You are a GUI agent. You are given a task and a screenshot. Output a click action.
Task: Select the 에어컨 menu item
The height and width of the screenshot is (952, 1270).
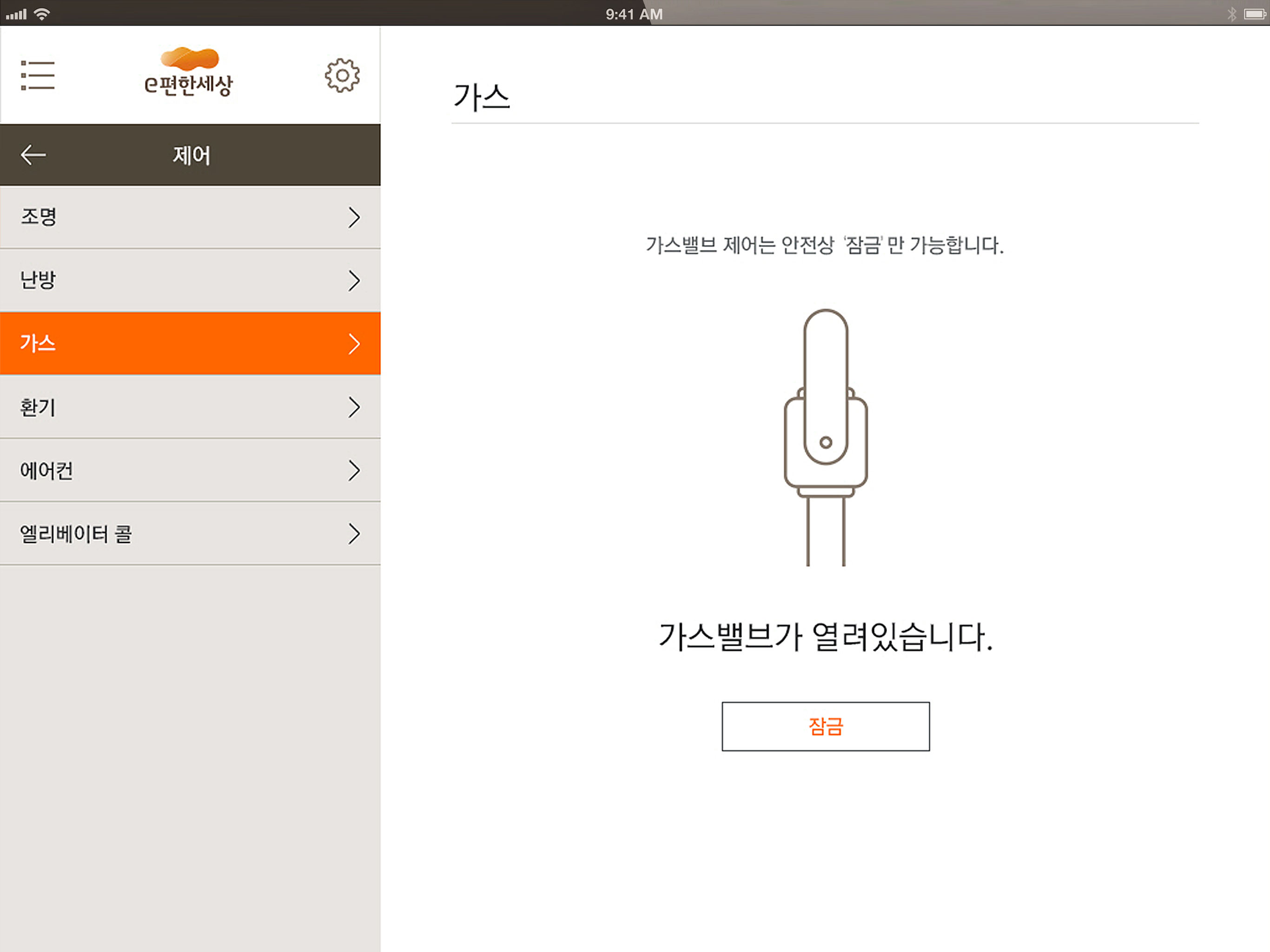[190, 470]
